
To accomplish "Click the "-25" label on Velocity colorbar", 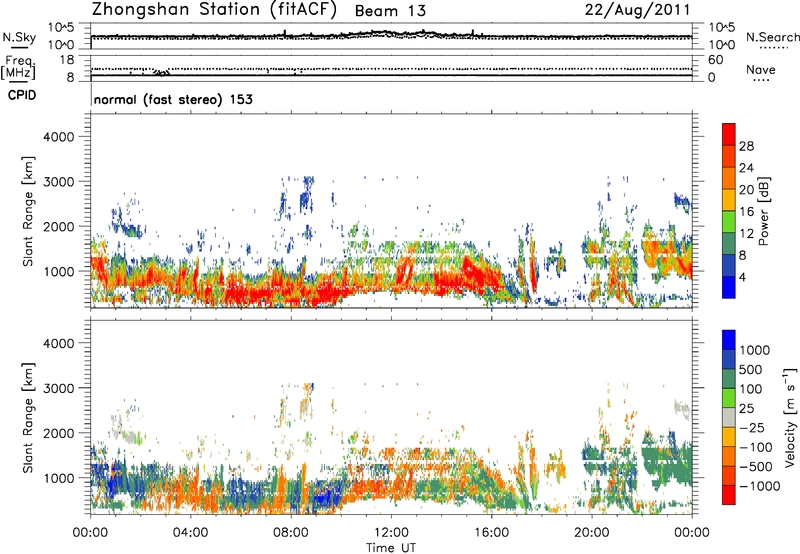I will click(752, 428).
